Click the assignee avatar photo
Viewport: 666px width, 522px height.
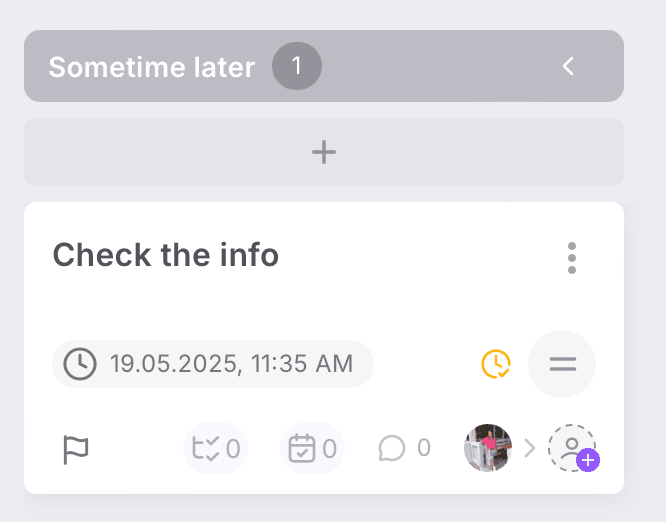[488, 448]
